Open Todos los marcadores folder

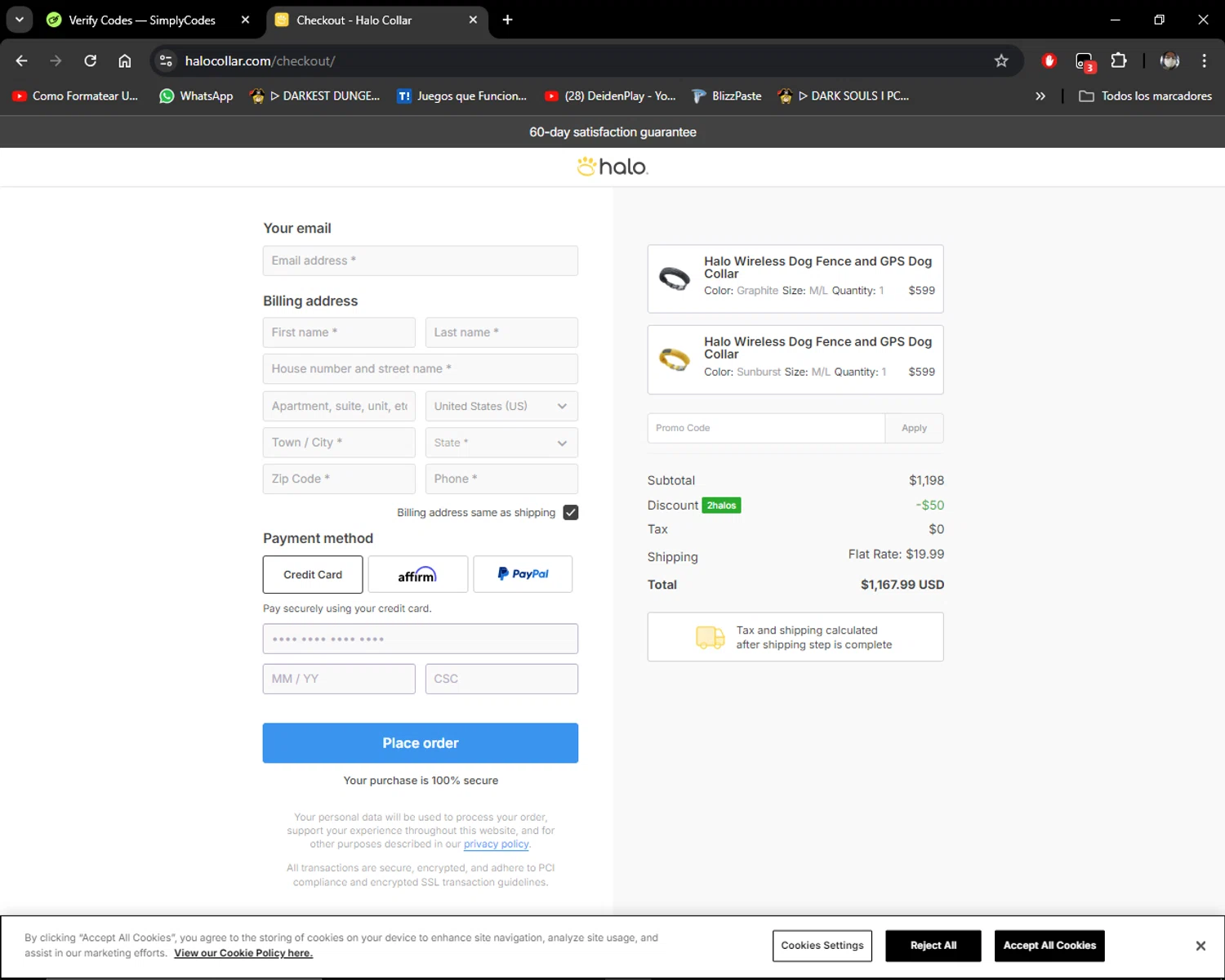tap(1145, 96)
